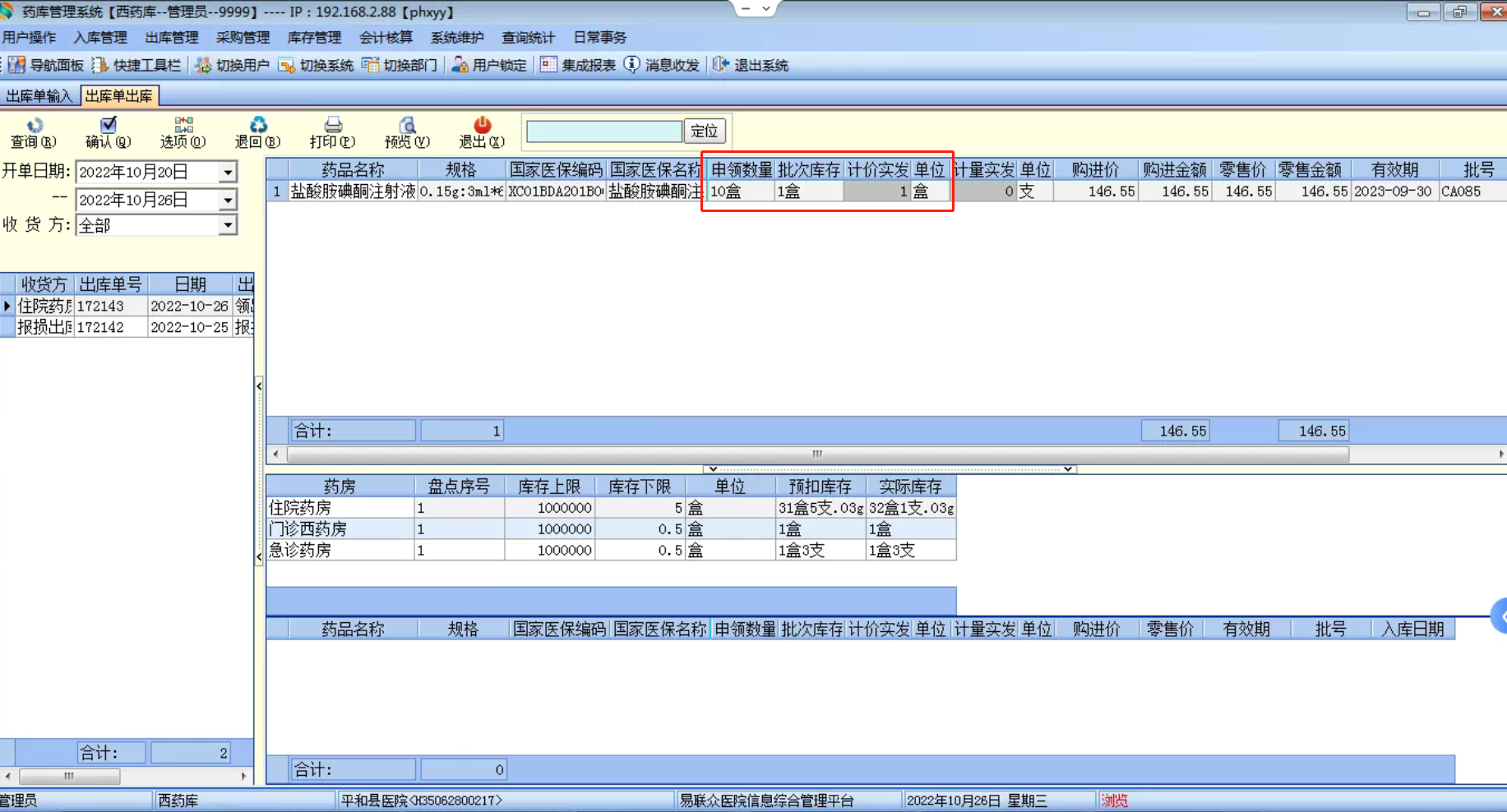Viewport: 1507px width, 812px height.
Task: Click the 浏览 status bar indicator
Action: pos(1115,800)
